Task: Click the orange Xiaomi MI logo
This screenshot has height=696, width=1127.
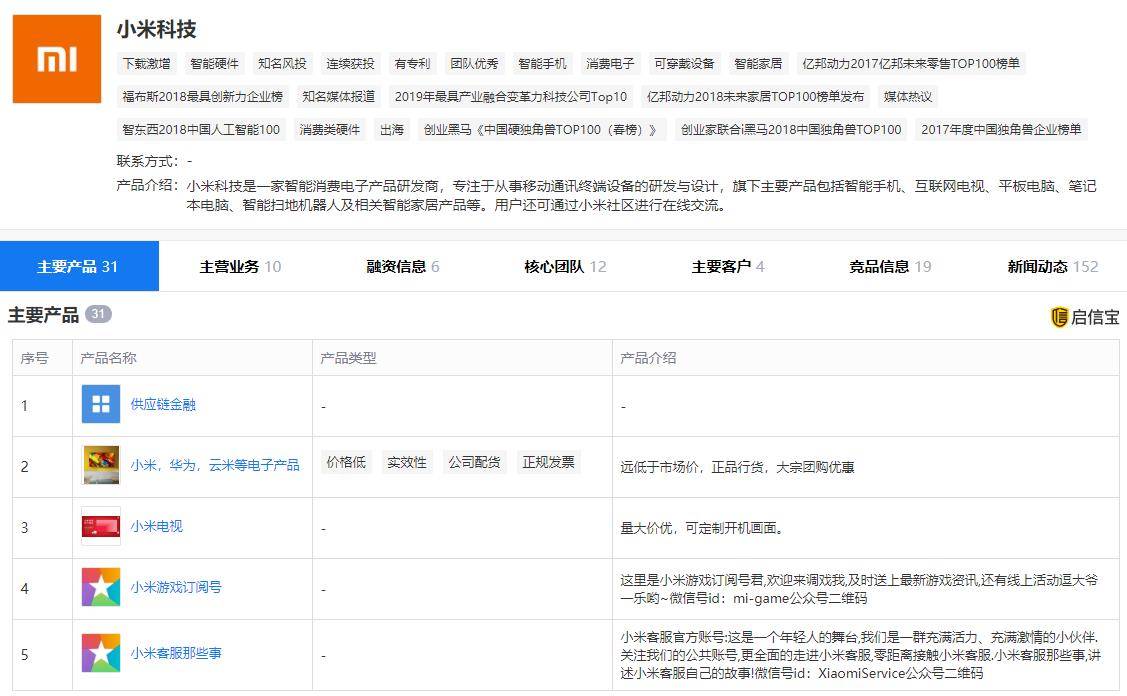Action: pos(57,59)
